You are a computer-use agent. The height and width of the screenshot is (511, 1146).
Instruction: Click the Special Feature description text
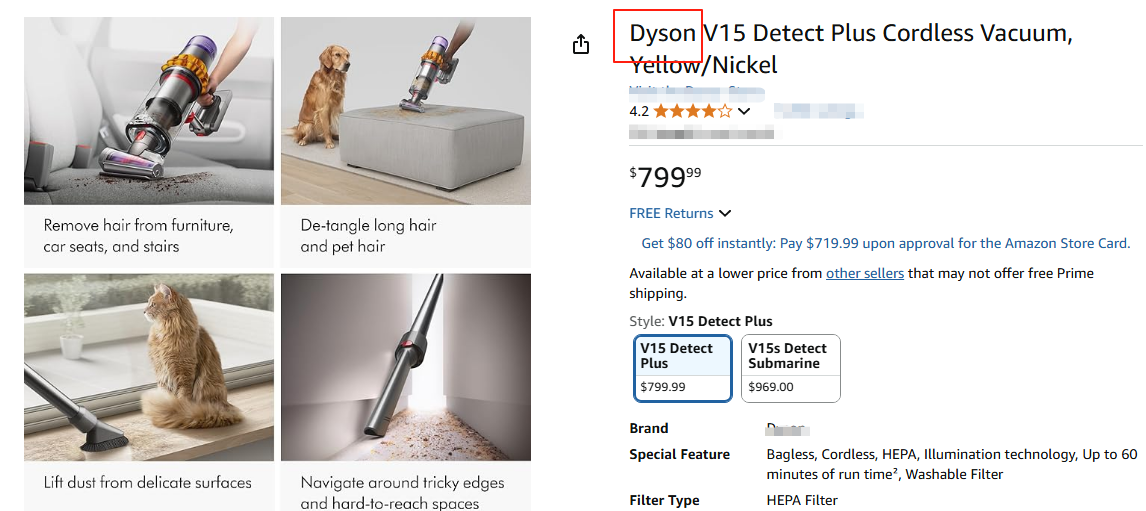point(951,464)
